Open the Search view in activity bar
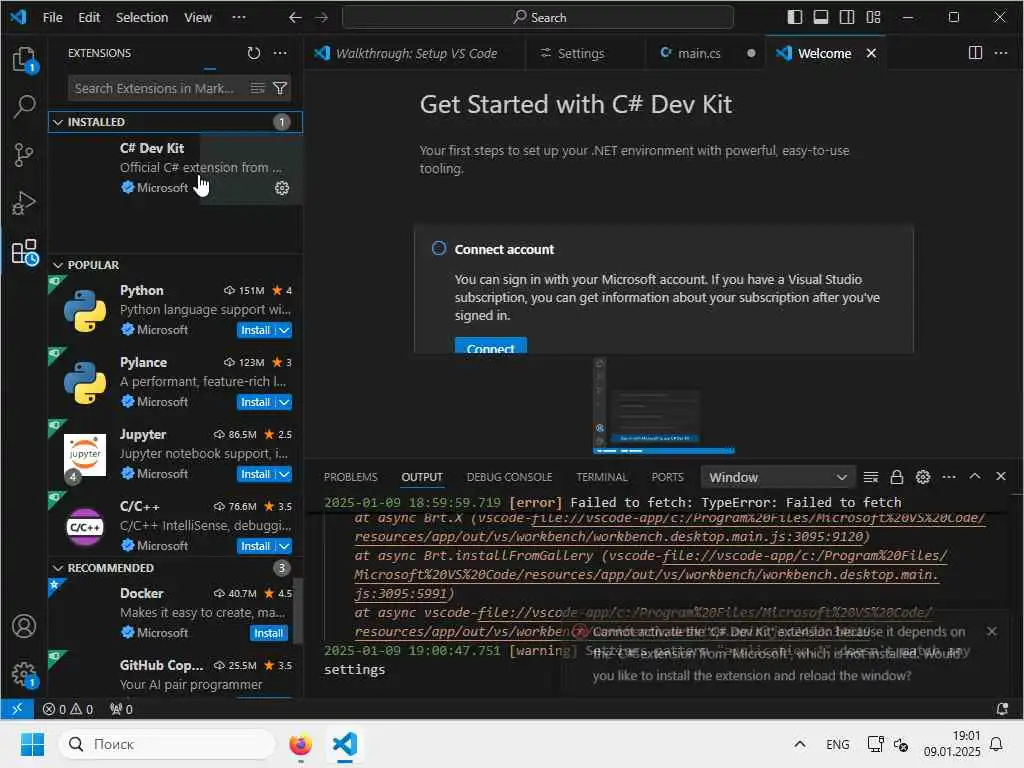Image resolution: width=1024 pixels, height=768 pixels. point(24,107)
